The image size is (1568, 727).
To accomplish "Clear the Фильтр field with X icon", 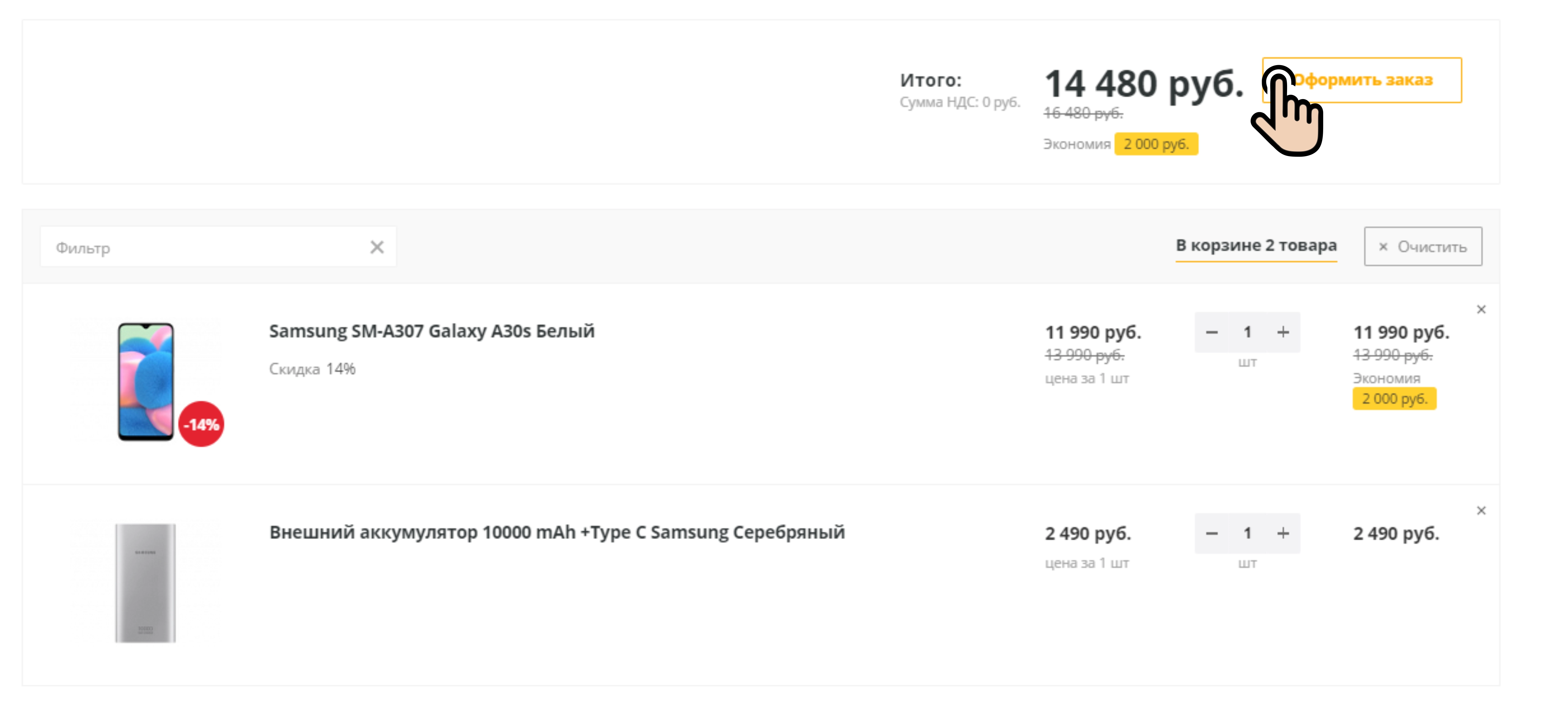I will [x=377, y=247].
